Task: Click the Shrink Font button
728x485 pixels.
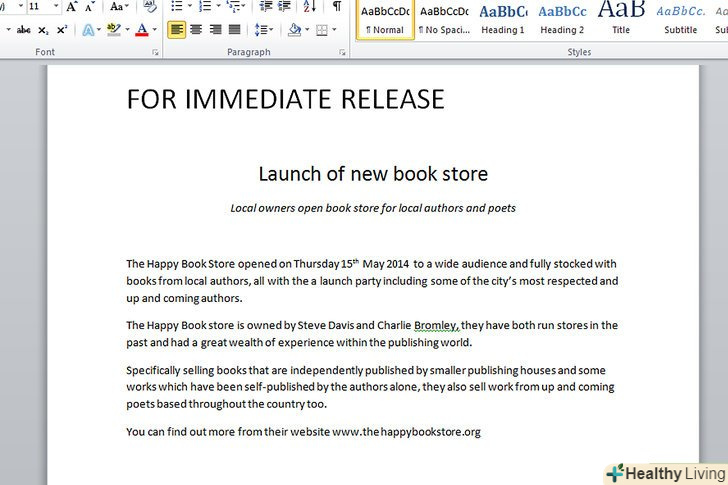Action: click(90, 6)
